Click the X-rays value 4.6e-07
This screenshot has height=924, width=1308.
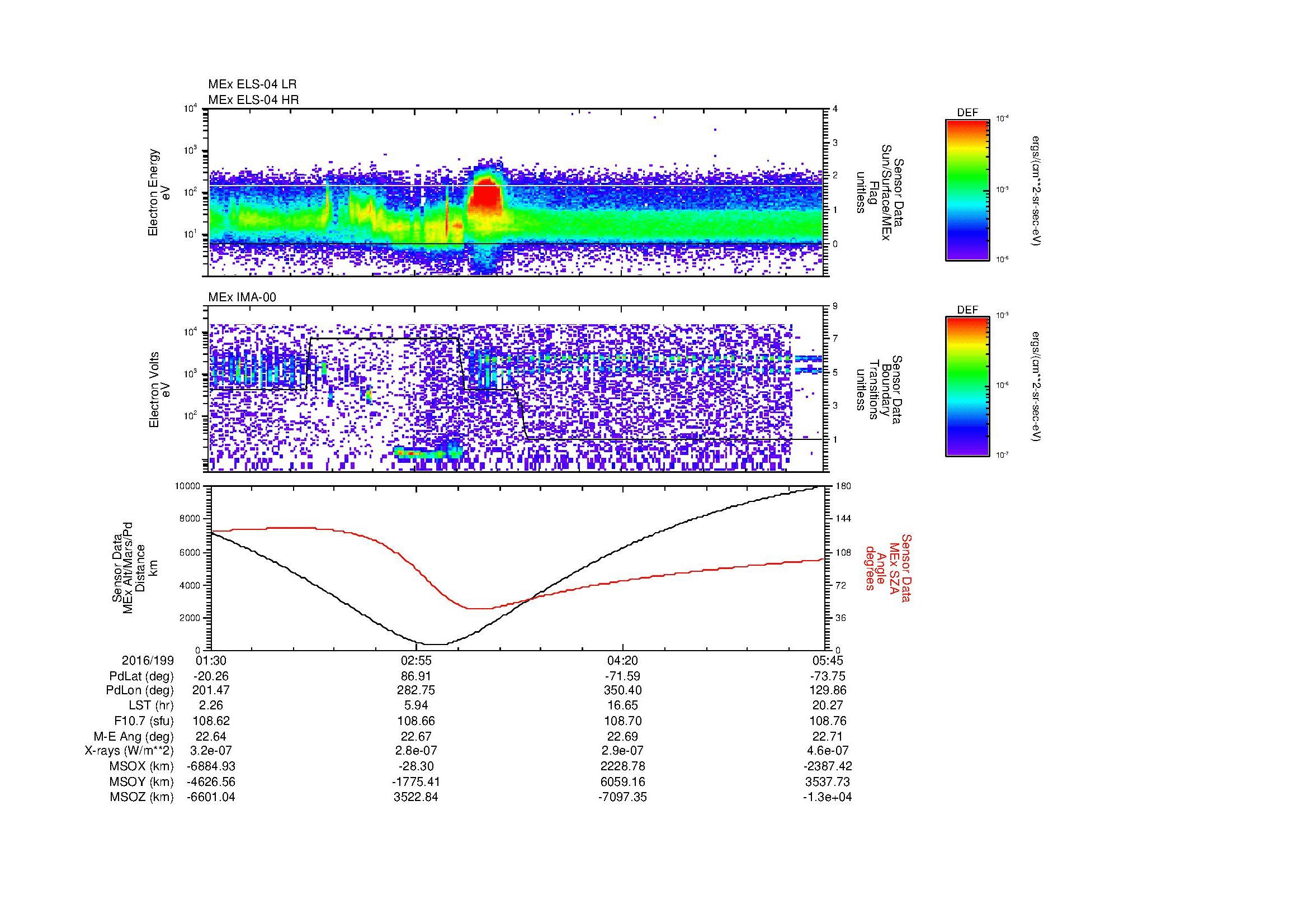[828, 751]
